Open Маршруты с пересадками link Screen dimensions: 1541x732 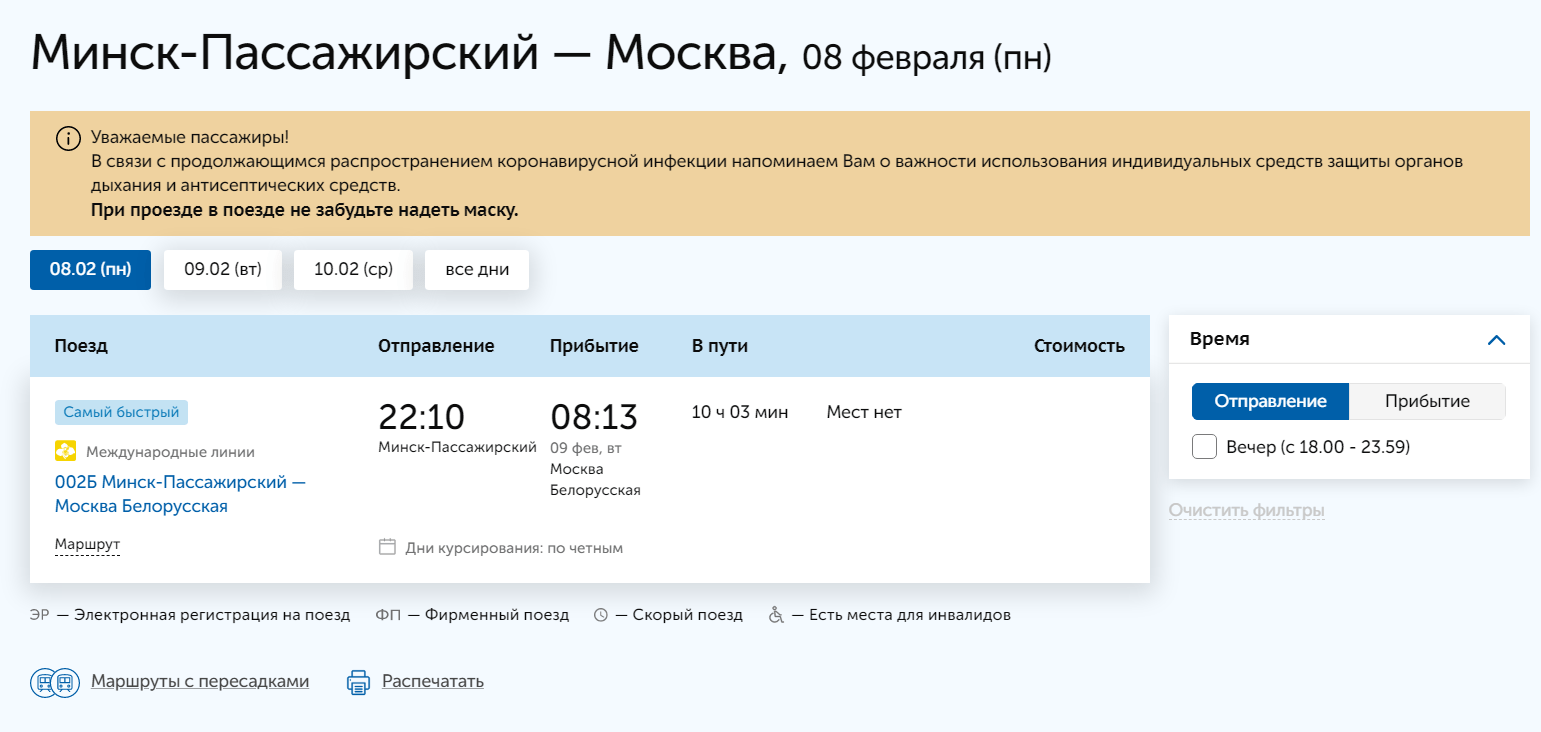coord(200,682)
